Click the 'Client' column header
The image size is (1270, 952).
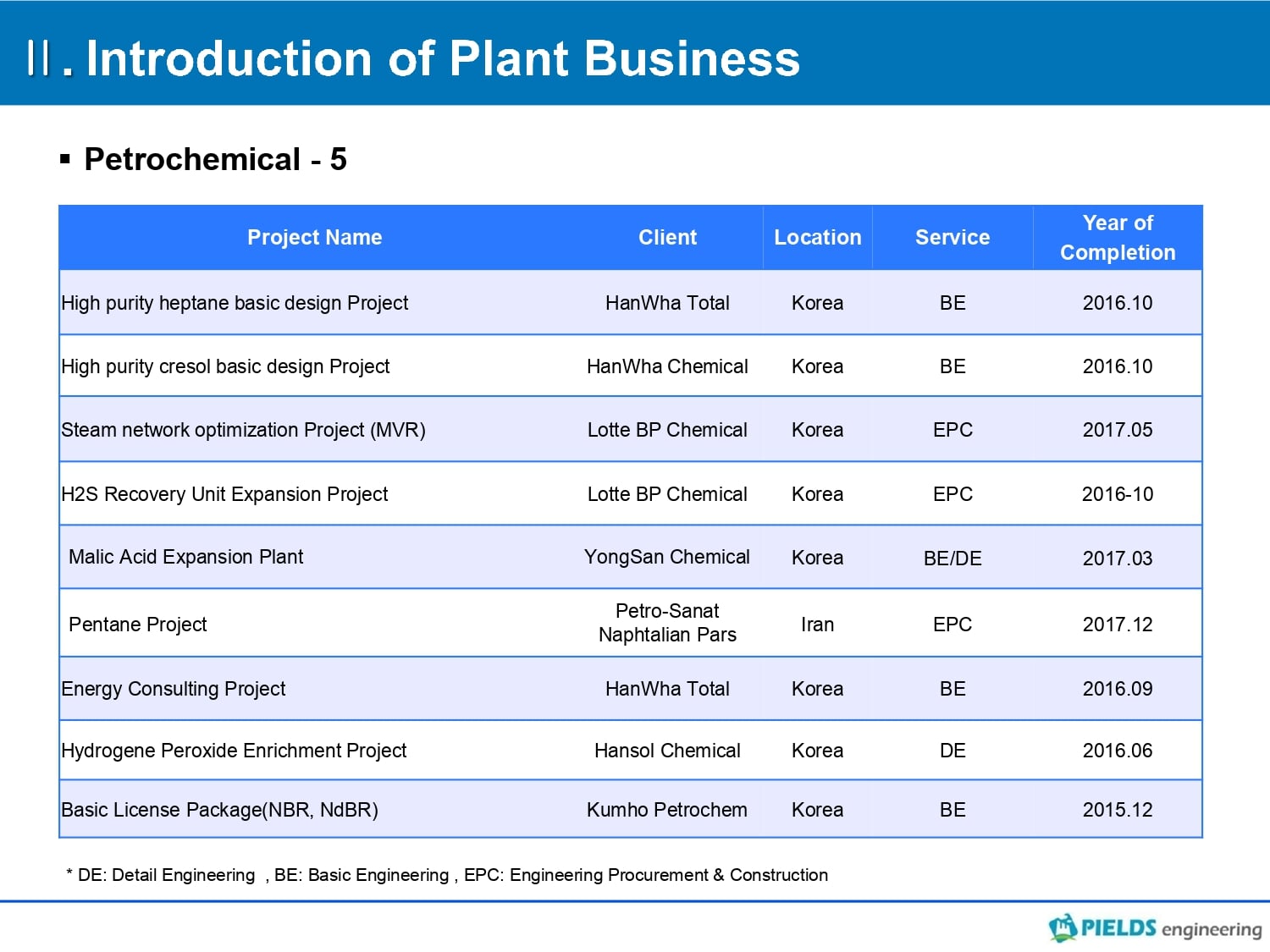pos(667,238)
